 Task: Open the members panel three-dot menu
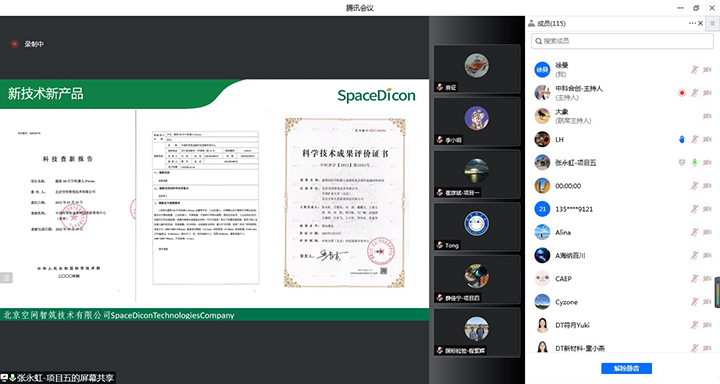click(x=692, y=23)
